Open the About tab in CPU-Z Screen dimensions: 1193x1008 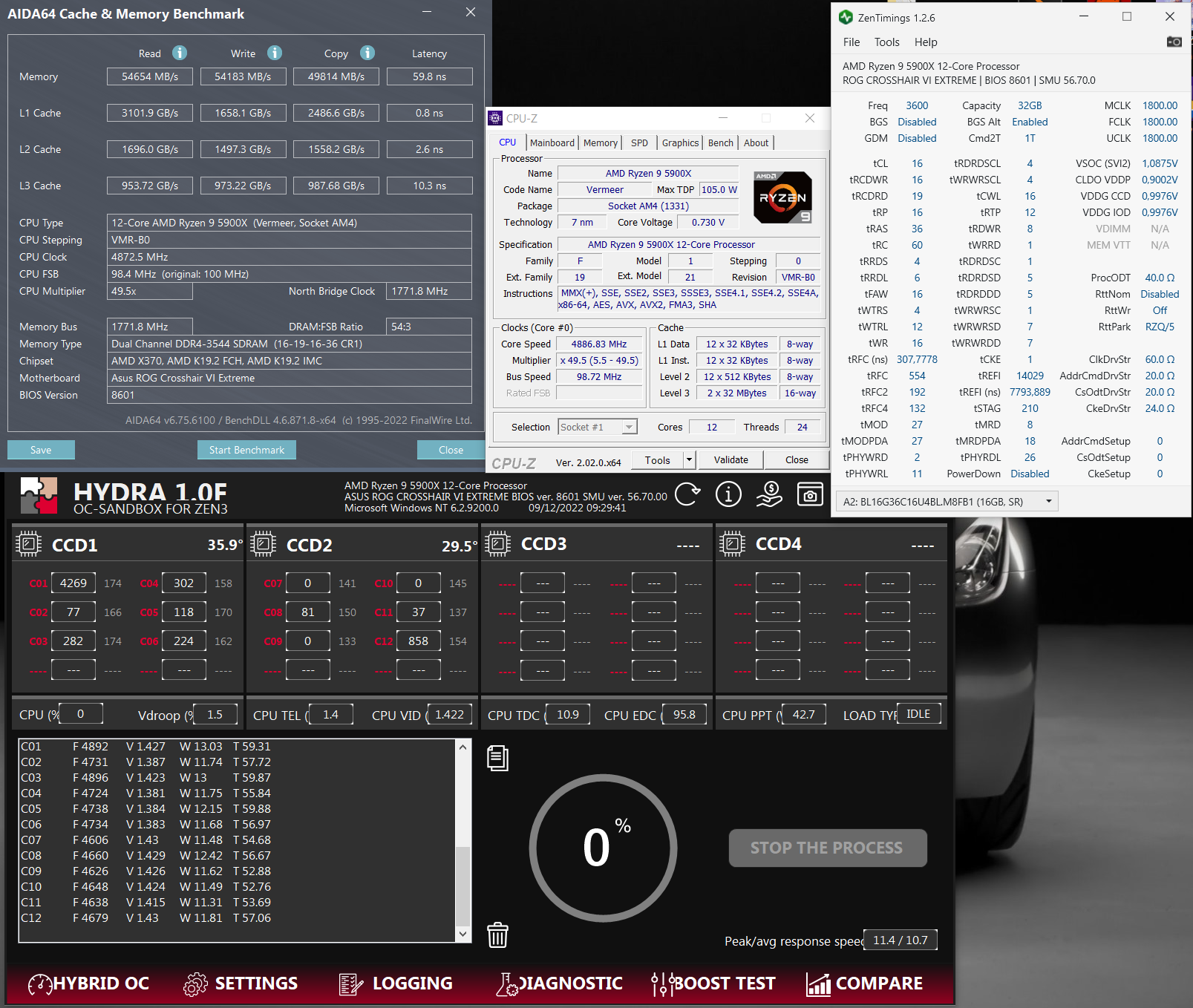(x=756, y=143)
